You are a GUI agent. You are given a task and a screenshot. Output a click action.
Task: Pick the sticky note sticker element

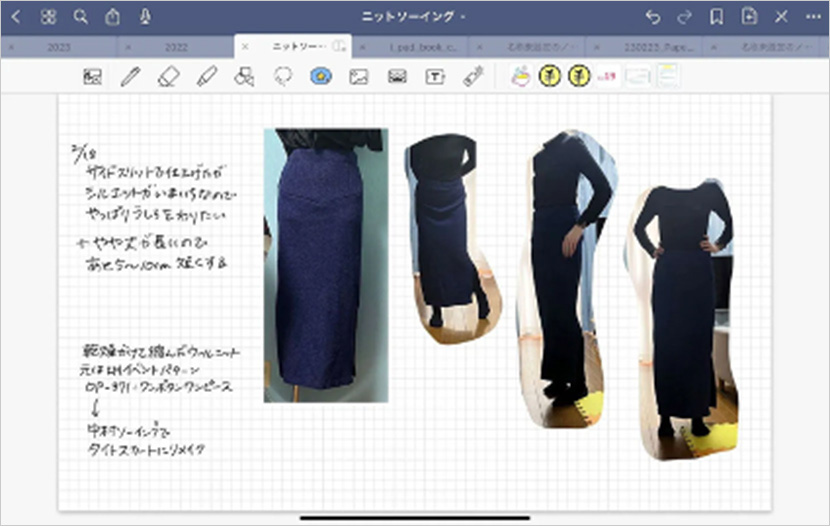[667, 76]
